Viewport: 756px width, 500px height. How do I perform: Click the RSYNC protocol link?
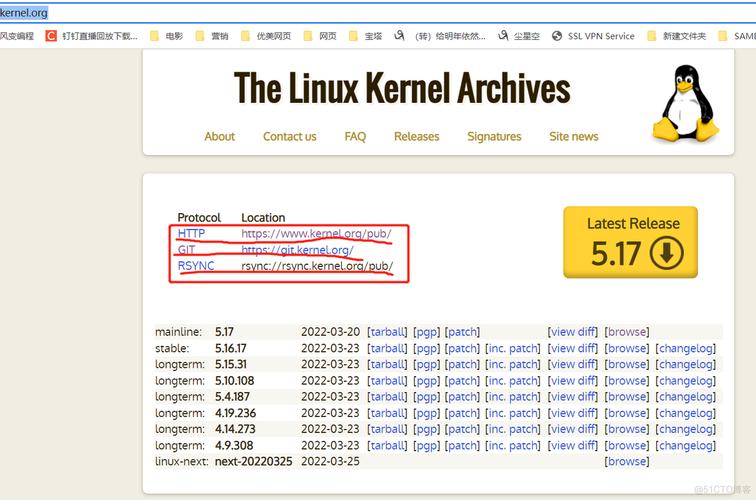[196, 266]
